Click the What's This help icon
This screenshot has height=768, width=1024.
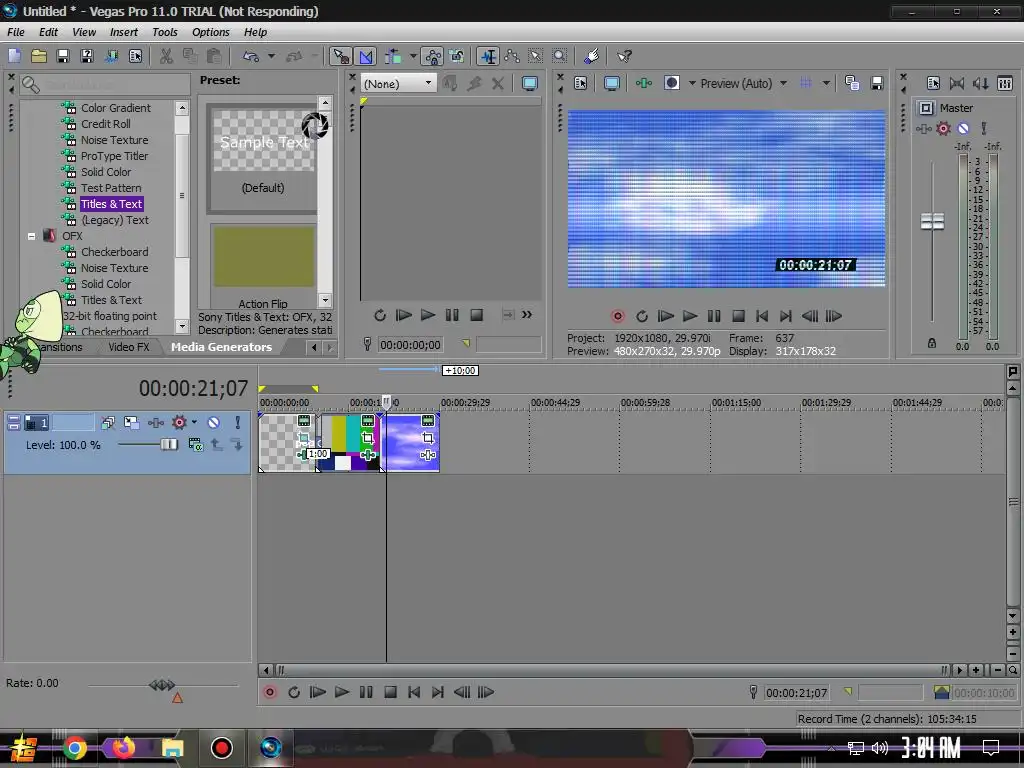[x=624, y=56]
